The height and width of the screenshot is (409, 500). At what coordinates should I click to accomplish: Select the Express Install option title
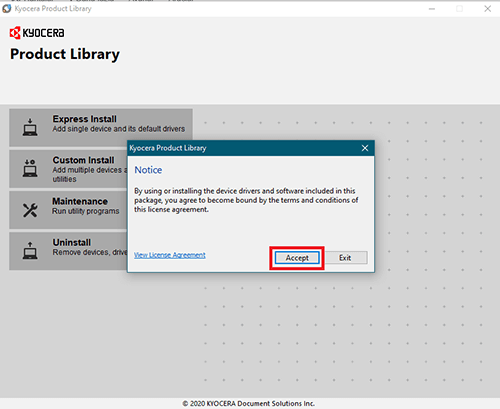85,119
